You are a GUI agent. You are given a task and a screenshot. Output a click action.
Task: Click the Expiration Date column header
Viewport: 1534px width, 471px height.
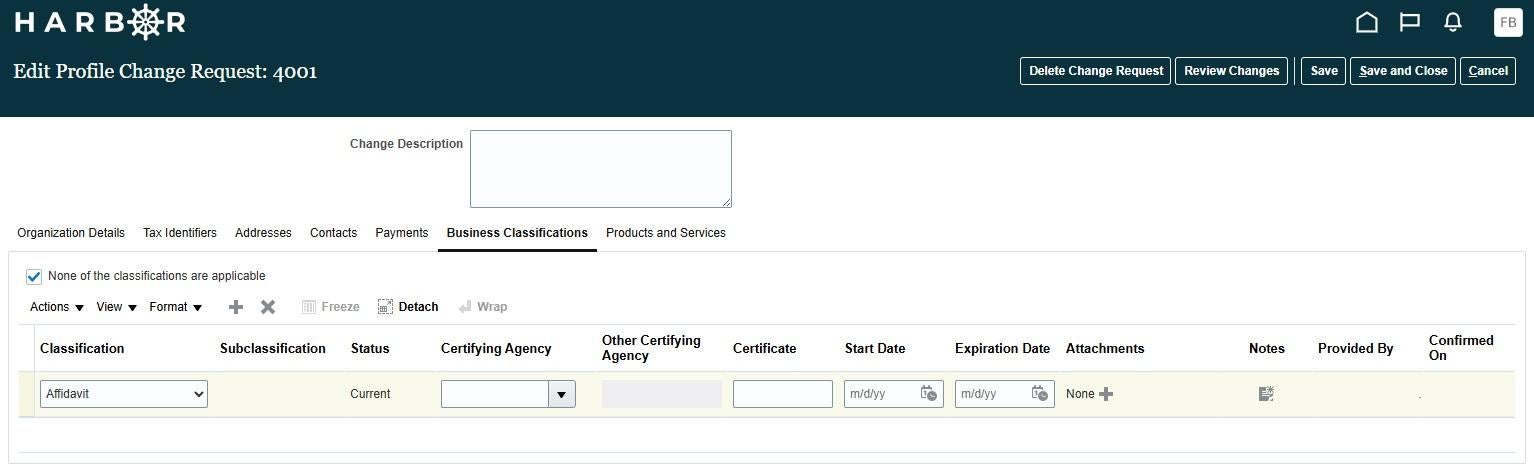pyautogui.click(x=1002, y=349)
